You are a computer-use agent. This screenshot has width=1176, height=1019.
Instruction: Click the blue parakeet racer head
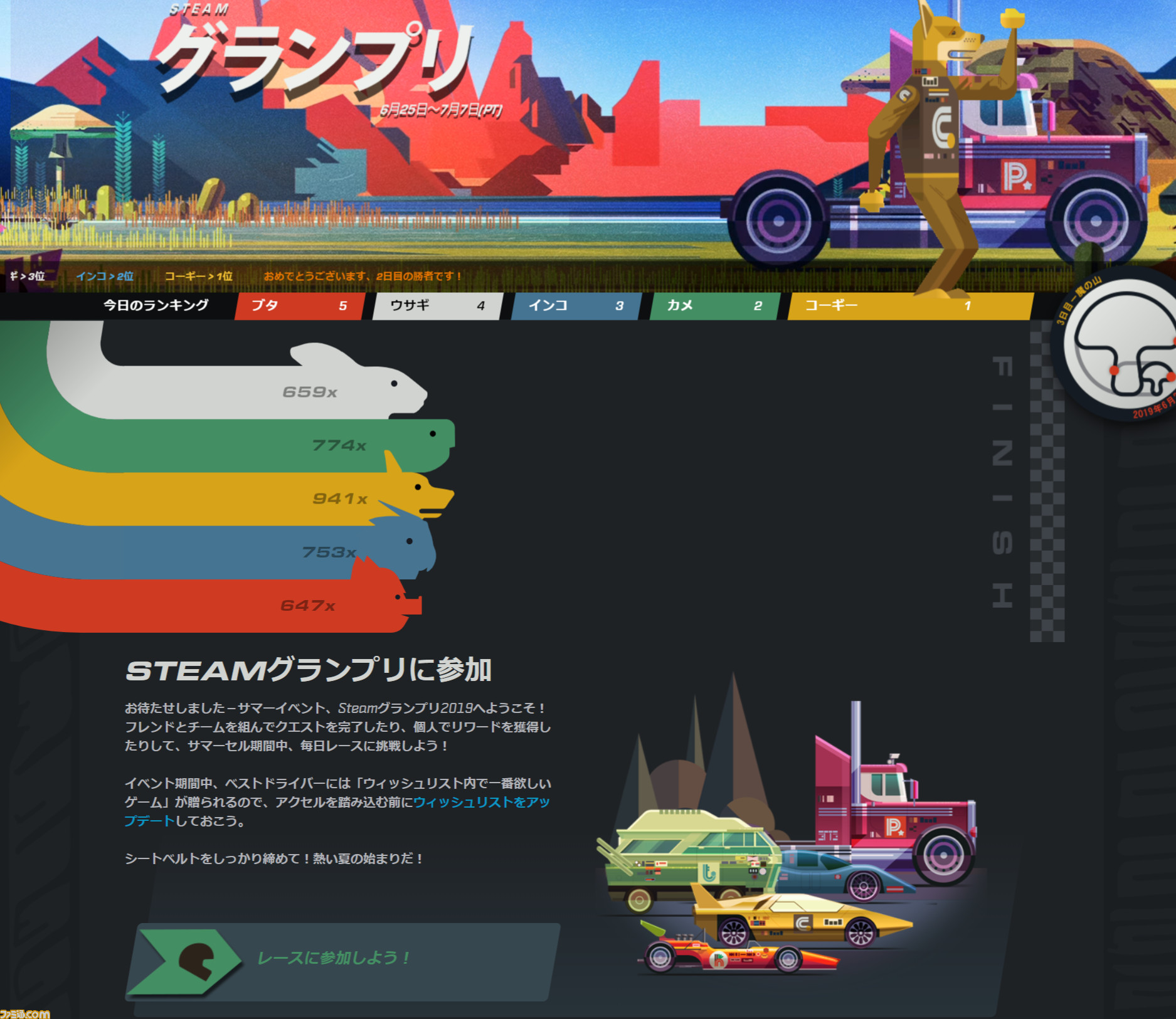click(408, 544)
